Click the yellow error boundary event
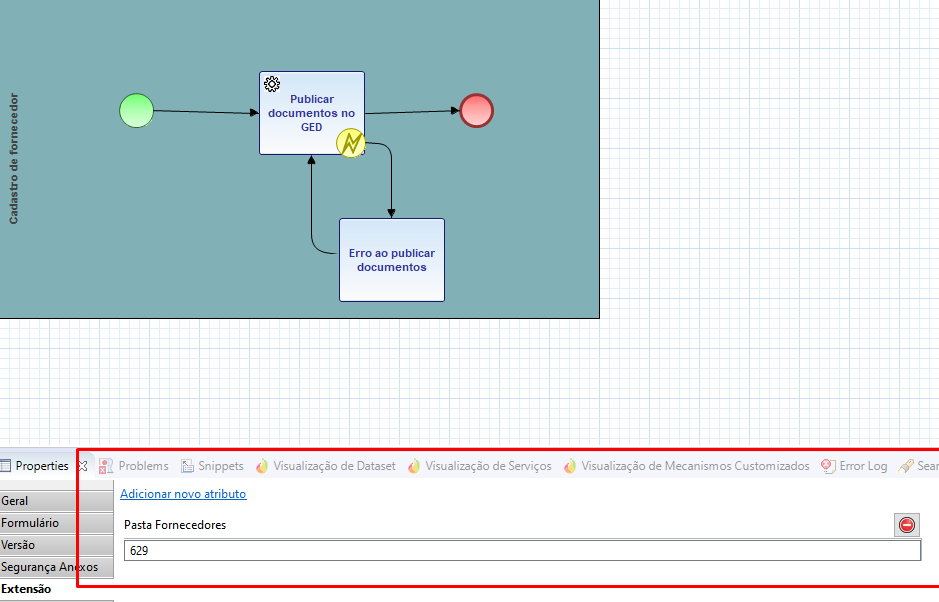 pos(351,143)
